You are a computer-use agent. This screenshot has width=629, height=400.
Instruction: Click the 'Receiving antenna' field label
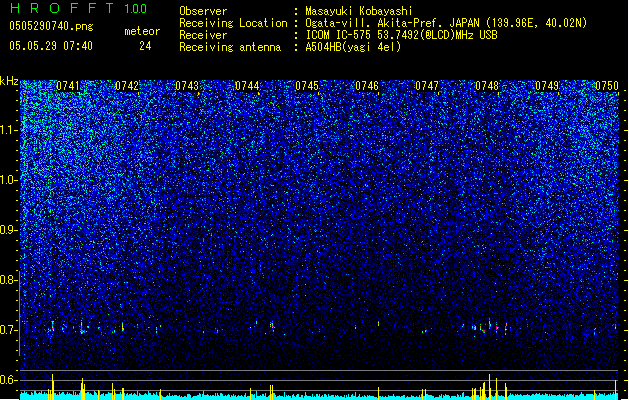pos(230,47)
